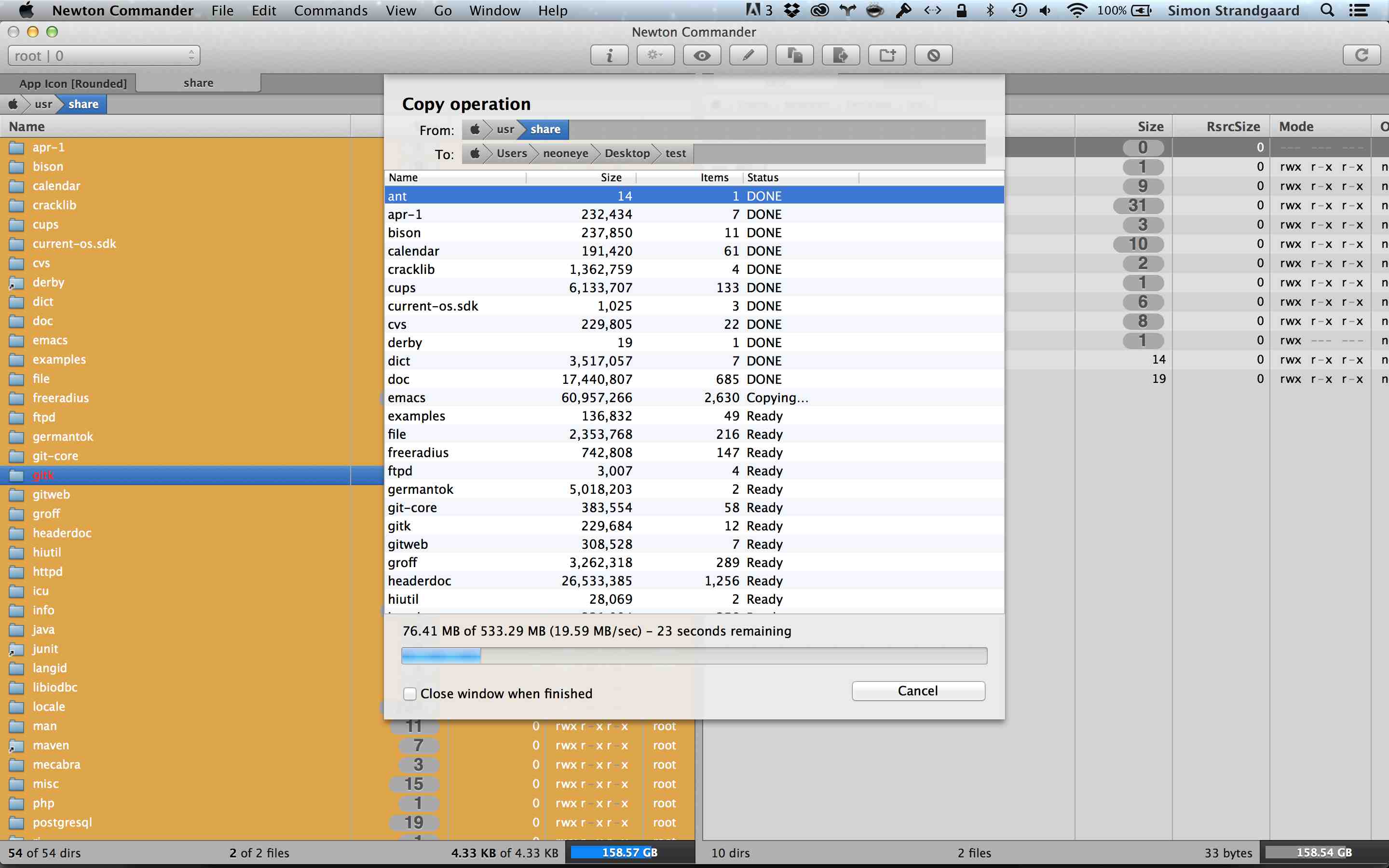The image size is (1389, 868).
Task: Click neoneye in the To path
Action: [565, 153]
